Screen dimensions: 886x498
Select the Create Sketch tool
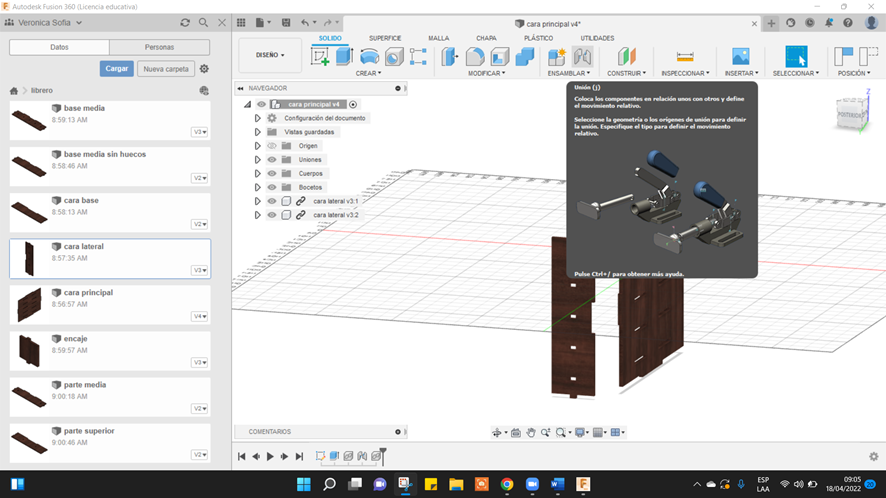click(x=320, y=57)
